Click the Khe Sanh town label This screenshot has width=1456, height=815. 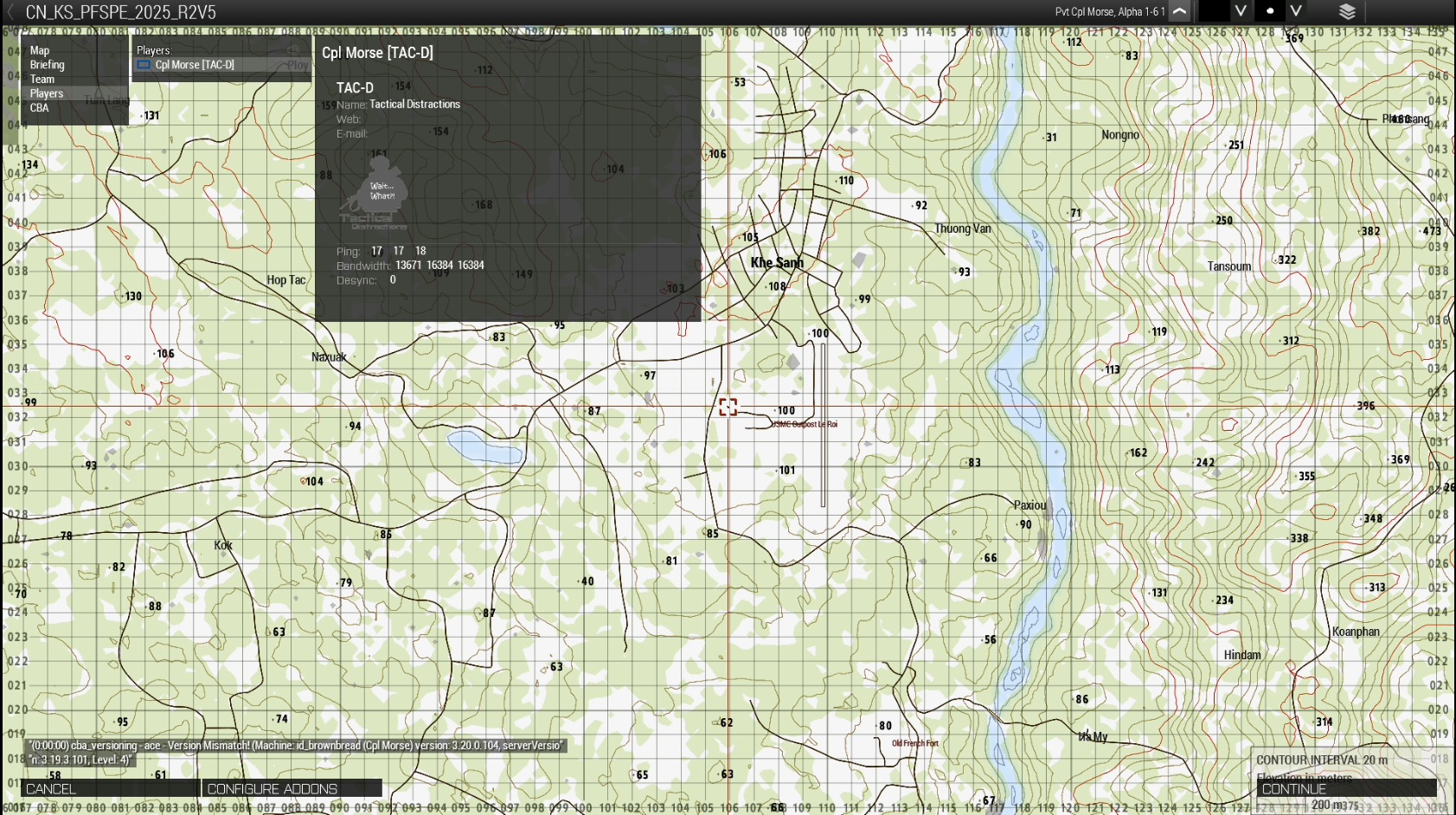pyautogui.click(x=777, y=263)
